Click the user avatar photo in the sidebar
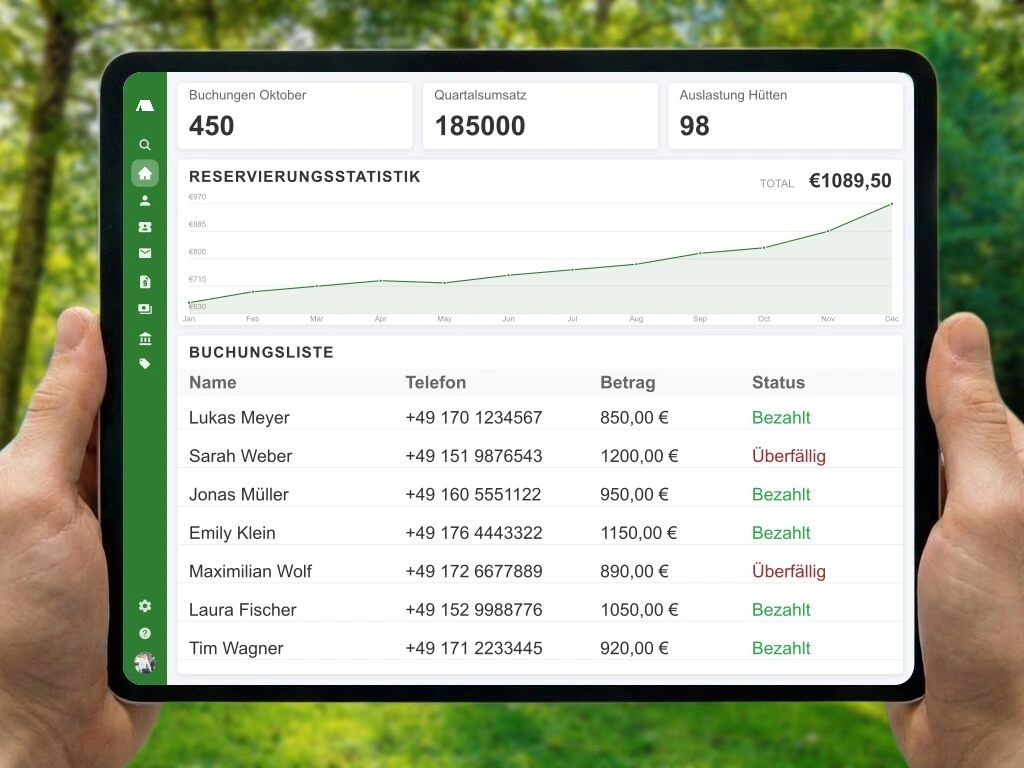This screenshot has height=768, width=1024. 145,662
